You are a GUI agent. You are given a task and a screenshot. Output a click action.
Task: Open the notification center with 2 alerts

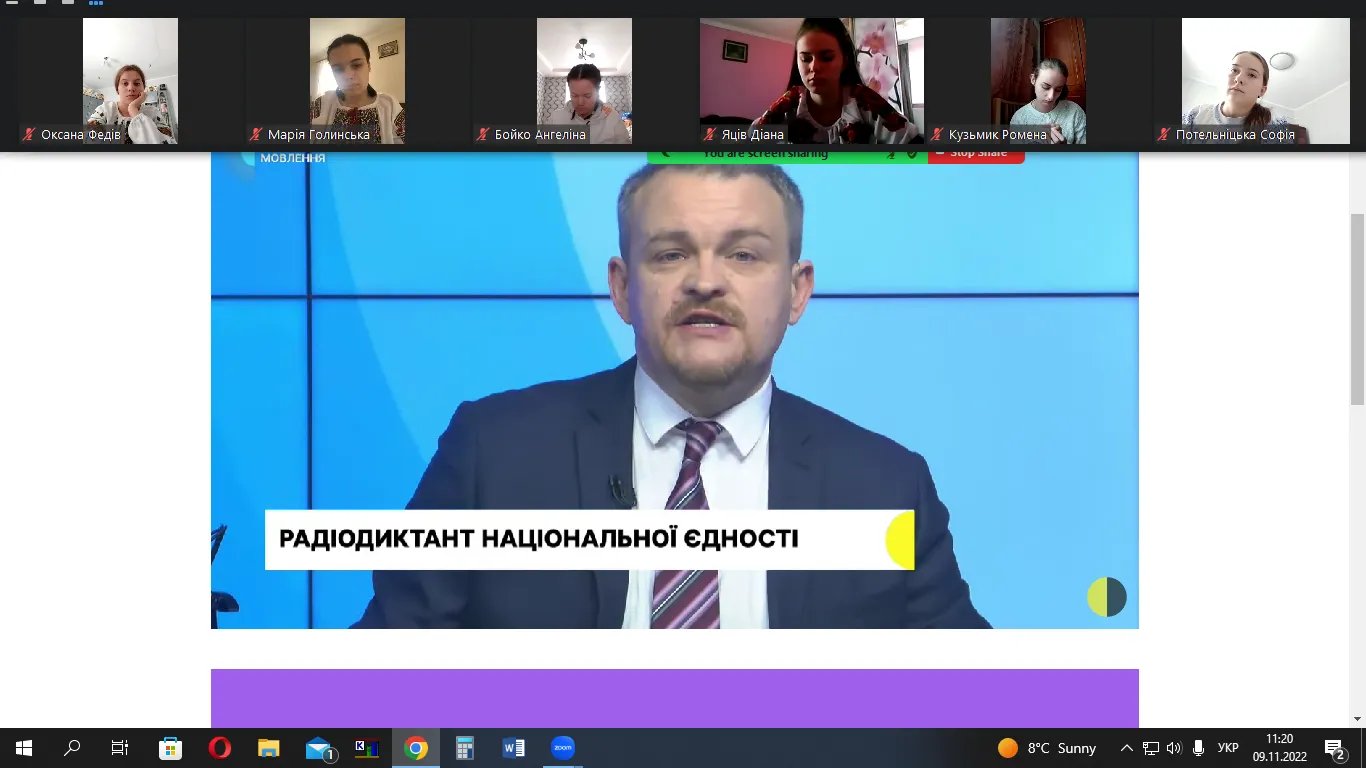[1335, 748]
